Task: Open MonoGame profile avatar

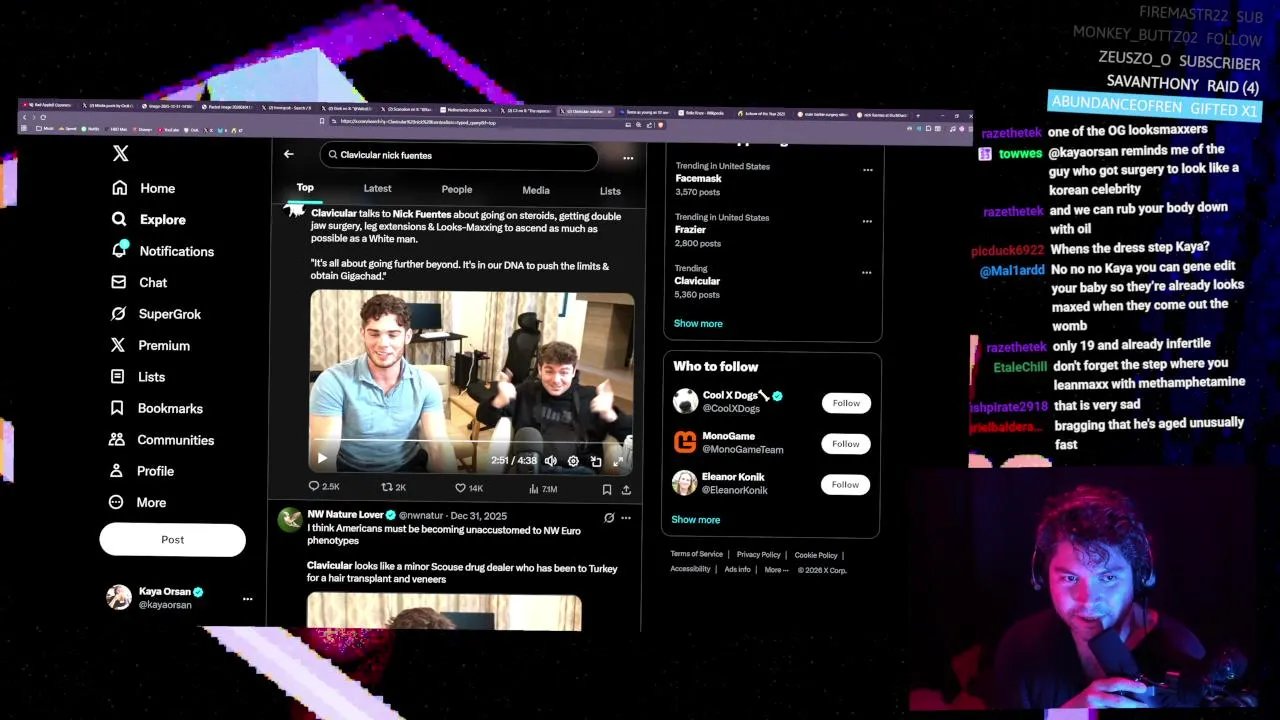Action: [x=685, y=442]
